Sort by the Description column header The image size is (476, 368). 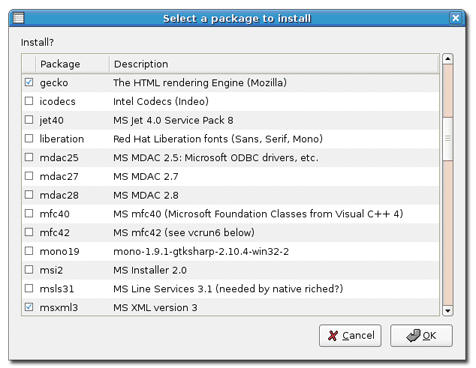pos(274,64)
